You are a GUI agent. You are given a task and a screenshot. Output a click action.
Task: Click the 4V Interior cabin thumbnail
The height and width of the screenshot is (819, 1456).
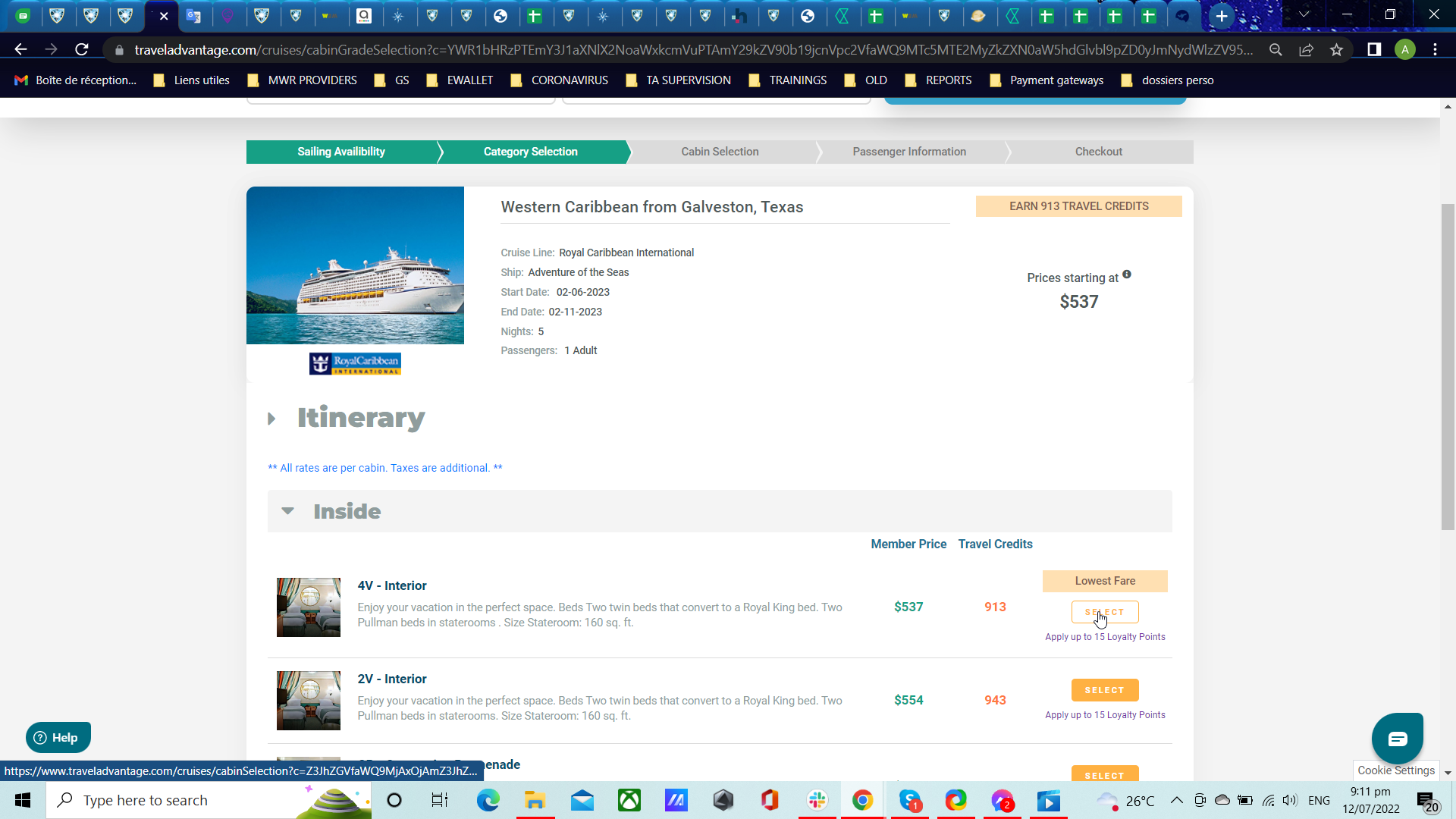tap(309, 607)
